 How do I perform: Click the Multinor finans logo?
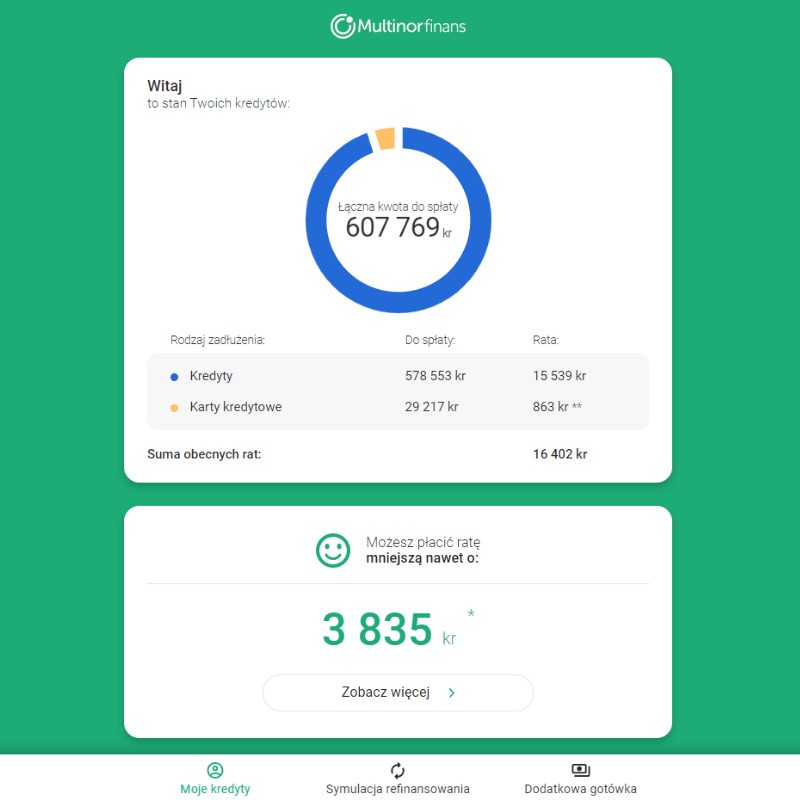398,26
